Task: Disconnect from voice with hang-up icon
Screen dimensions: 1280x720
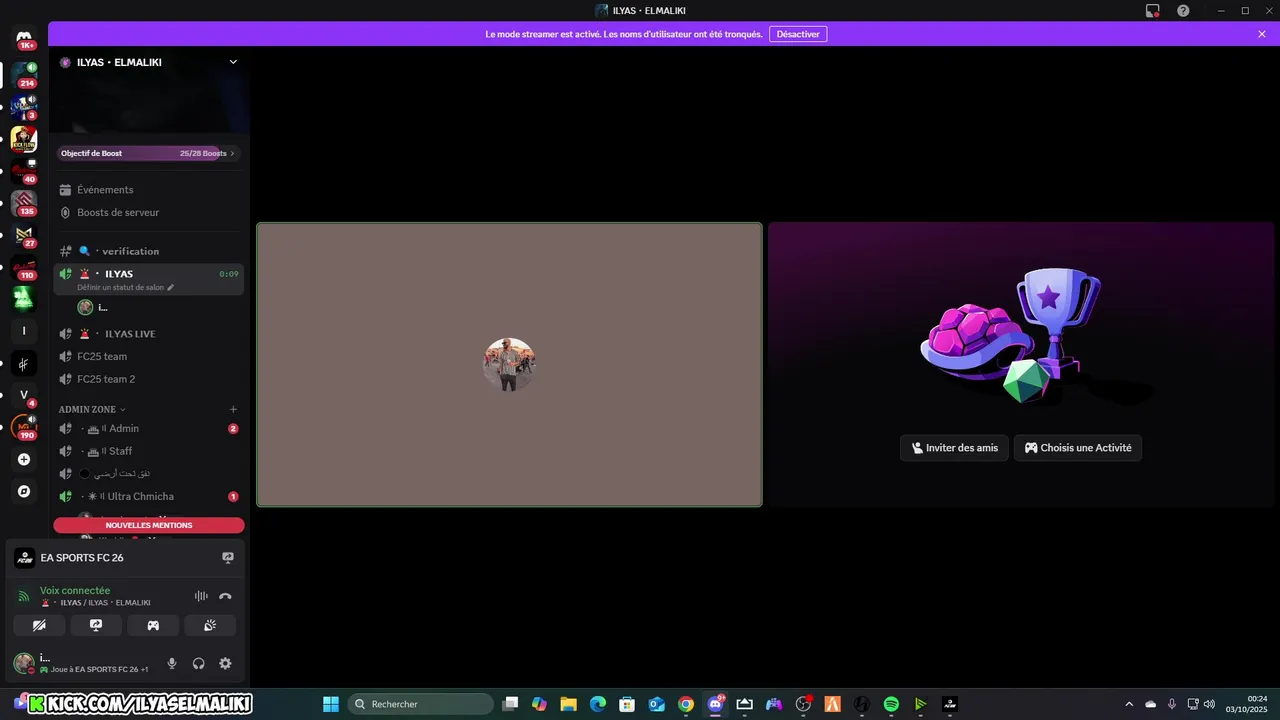Action: pyautogui.click(x=225, y=596)
